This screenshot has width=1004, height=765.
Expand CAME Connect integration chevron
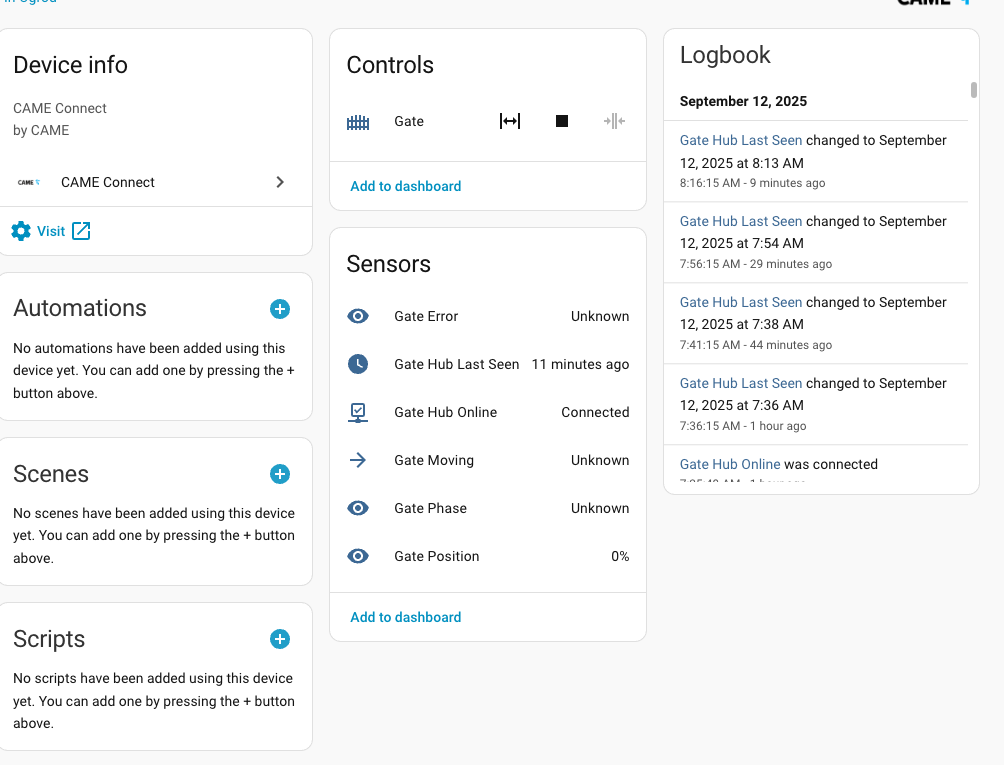point(280,182)
